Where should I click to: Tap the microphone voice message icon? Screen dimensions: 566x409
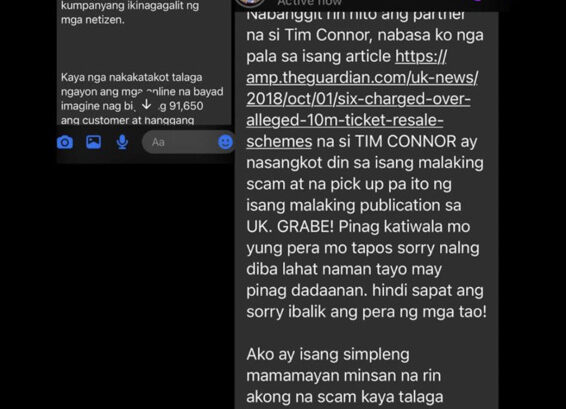point(122,142)
